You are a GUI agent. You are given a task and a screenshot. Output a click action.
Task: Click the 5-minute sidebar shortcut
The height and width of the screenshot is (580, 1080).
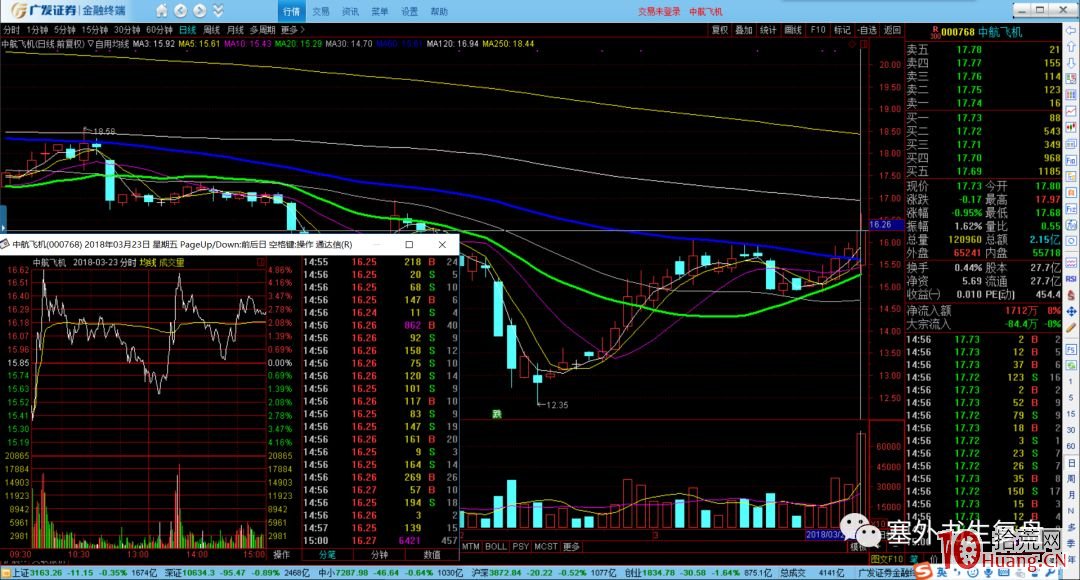click(1071, 397)
